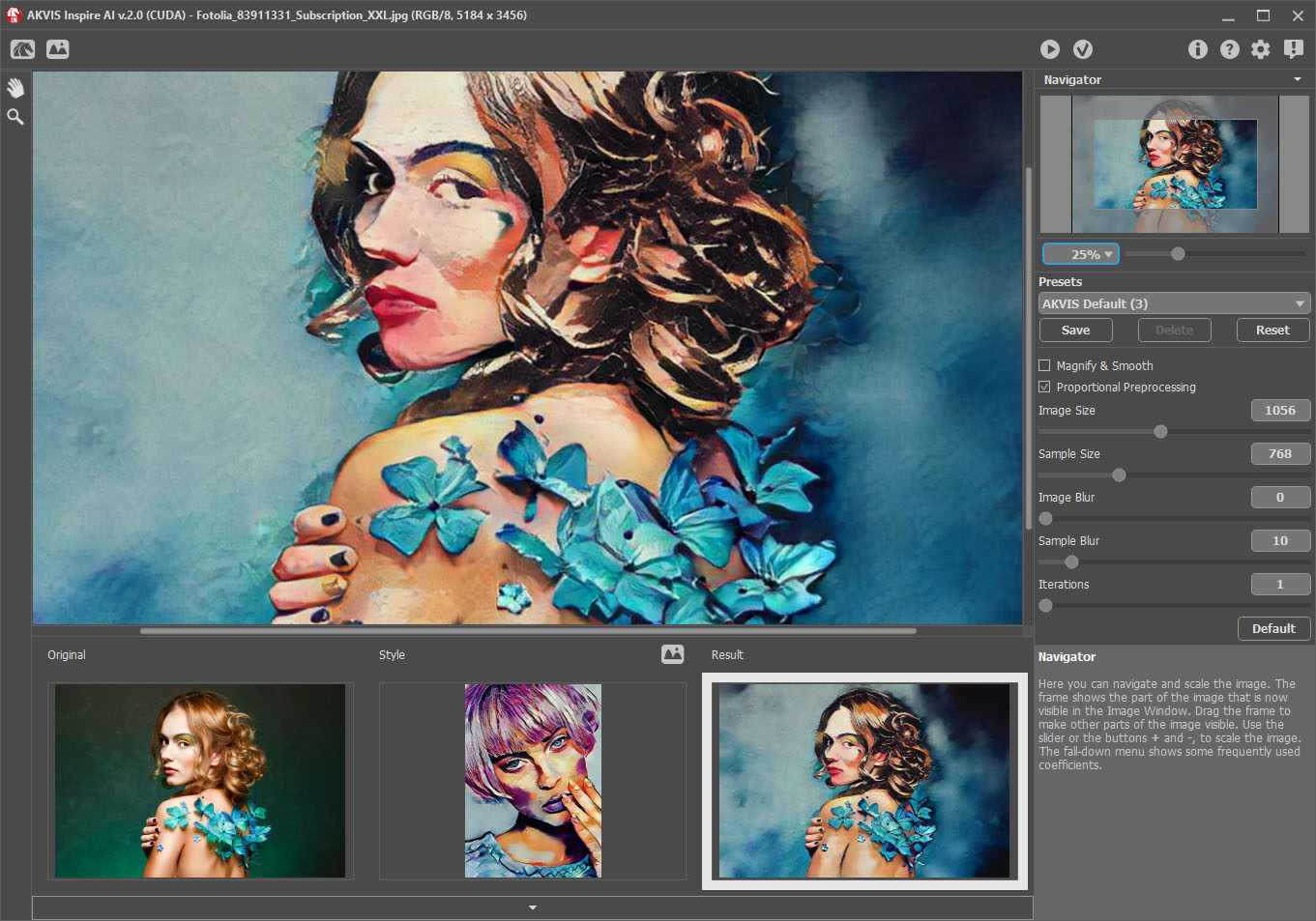Select the Zoom magnifier tool
The height and width of the screenshot is (921, 1316).
pos(15,117)
